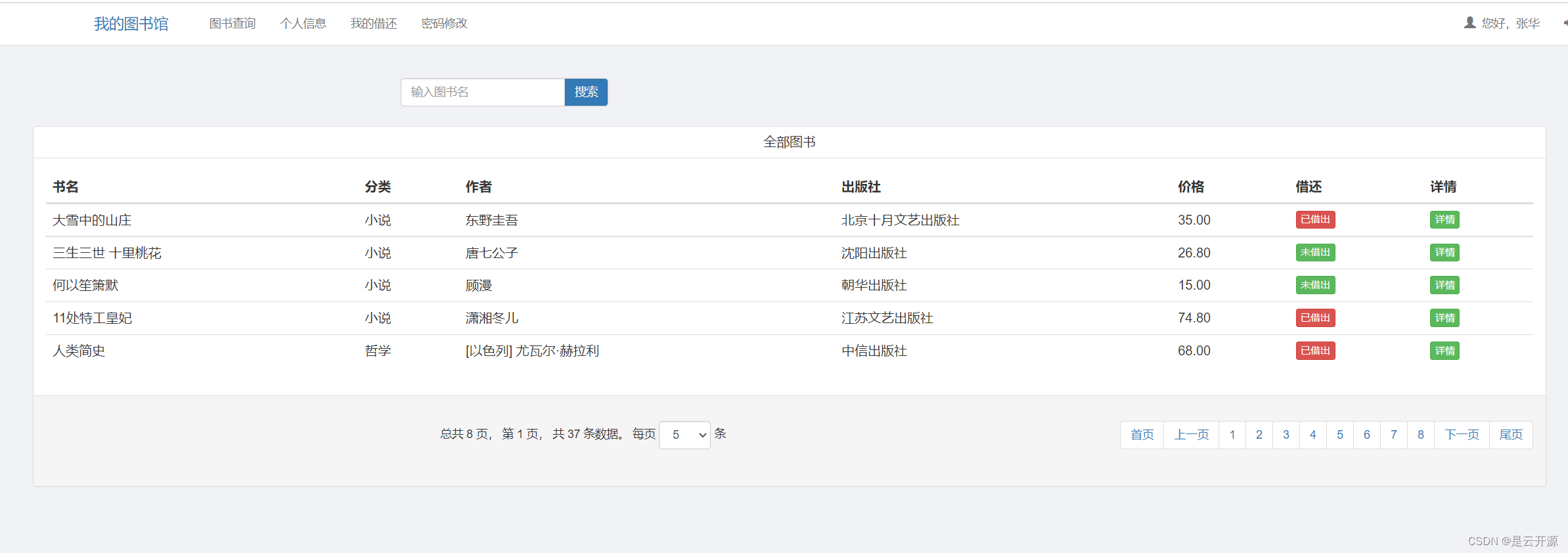Viewport: 1568px width, 553px height.
Task: Open 详情 for 三生三世 十里桃花
Action: point(1445,252)
